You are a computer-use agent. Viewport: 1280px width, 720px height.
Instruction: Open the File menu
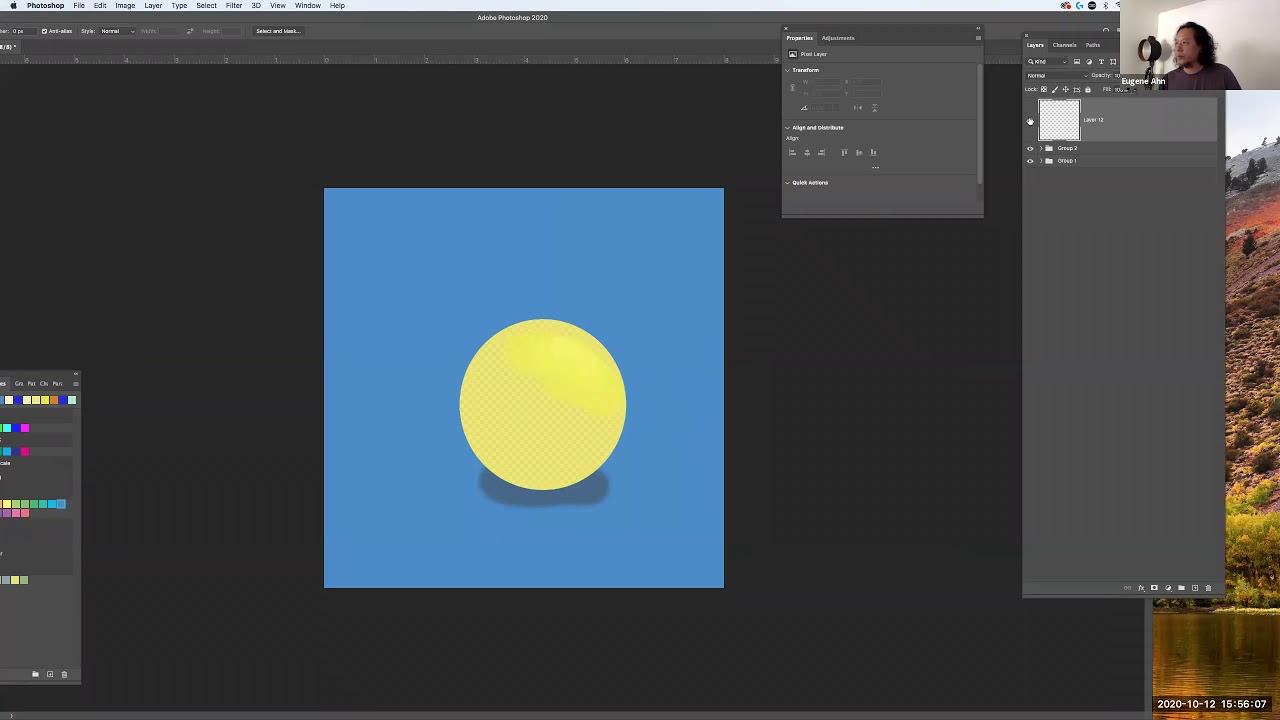pyautogui.click(x=79, y=6)
